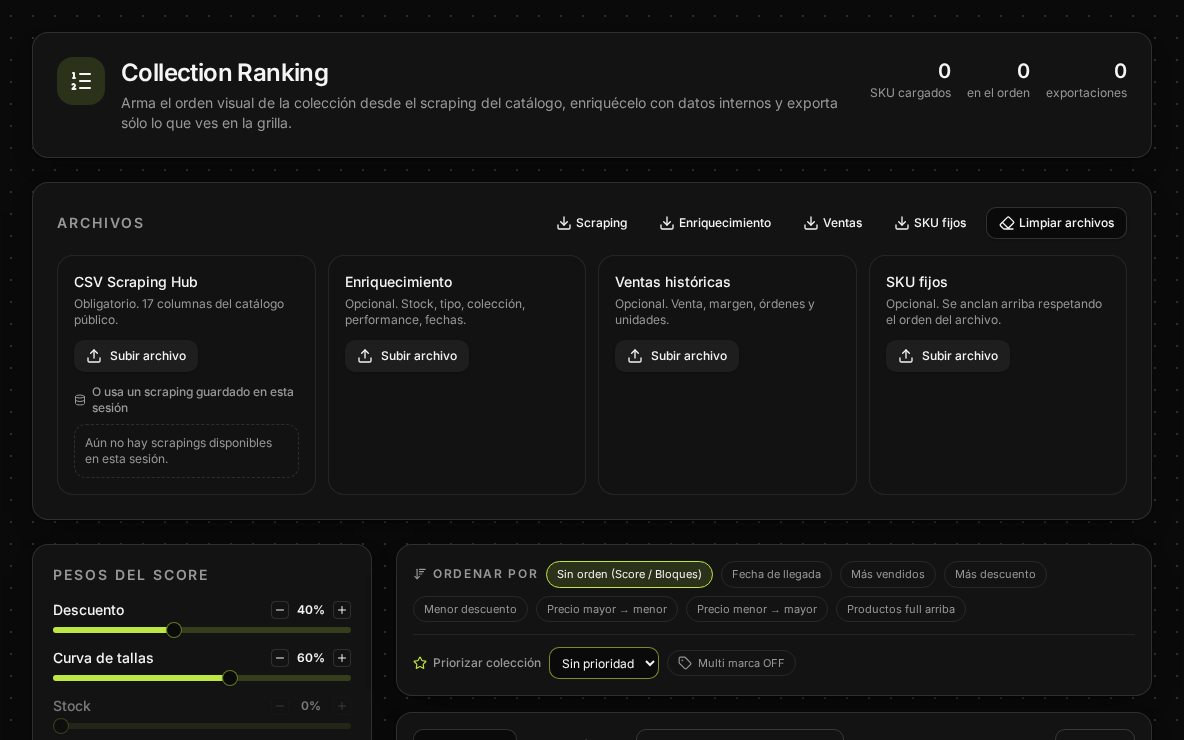This screenshot has height=740, width=1184.
Task: Upload file for Ventas históricas card
Action: [x=677, y=356]
